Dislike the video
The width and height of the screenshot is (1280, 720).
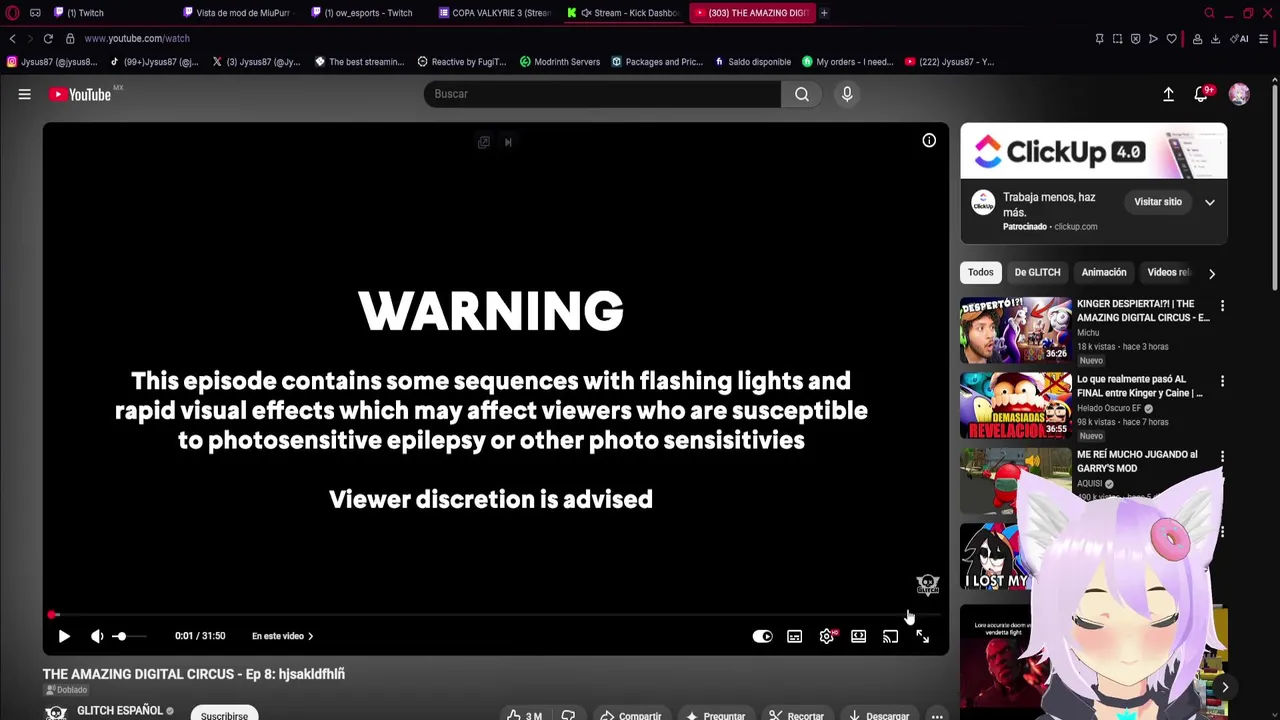point(568,716)
